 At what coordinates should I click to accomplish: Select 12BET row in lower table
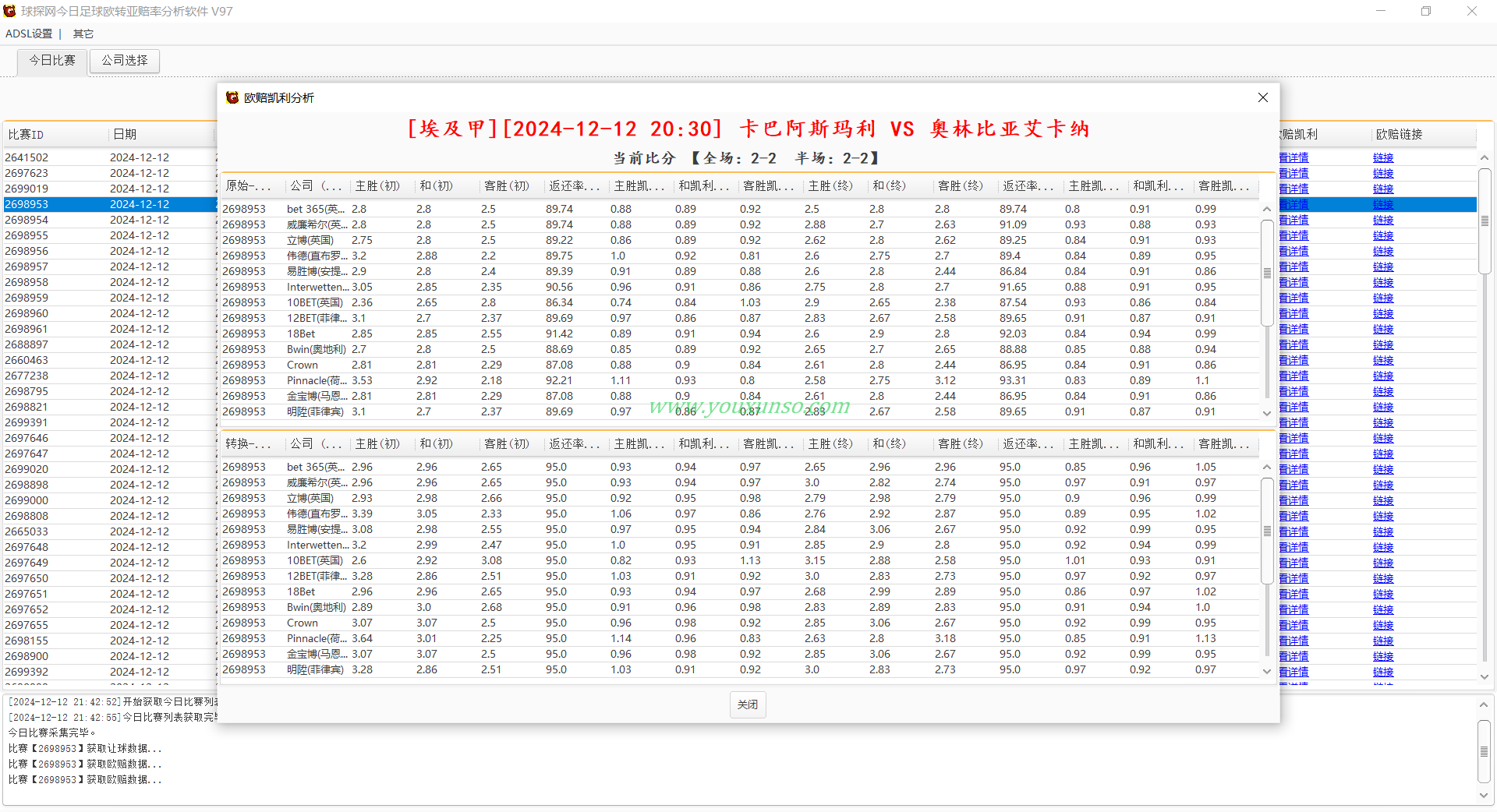(740, 576)
